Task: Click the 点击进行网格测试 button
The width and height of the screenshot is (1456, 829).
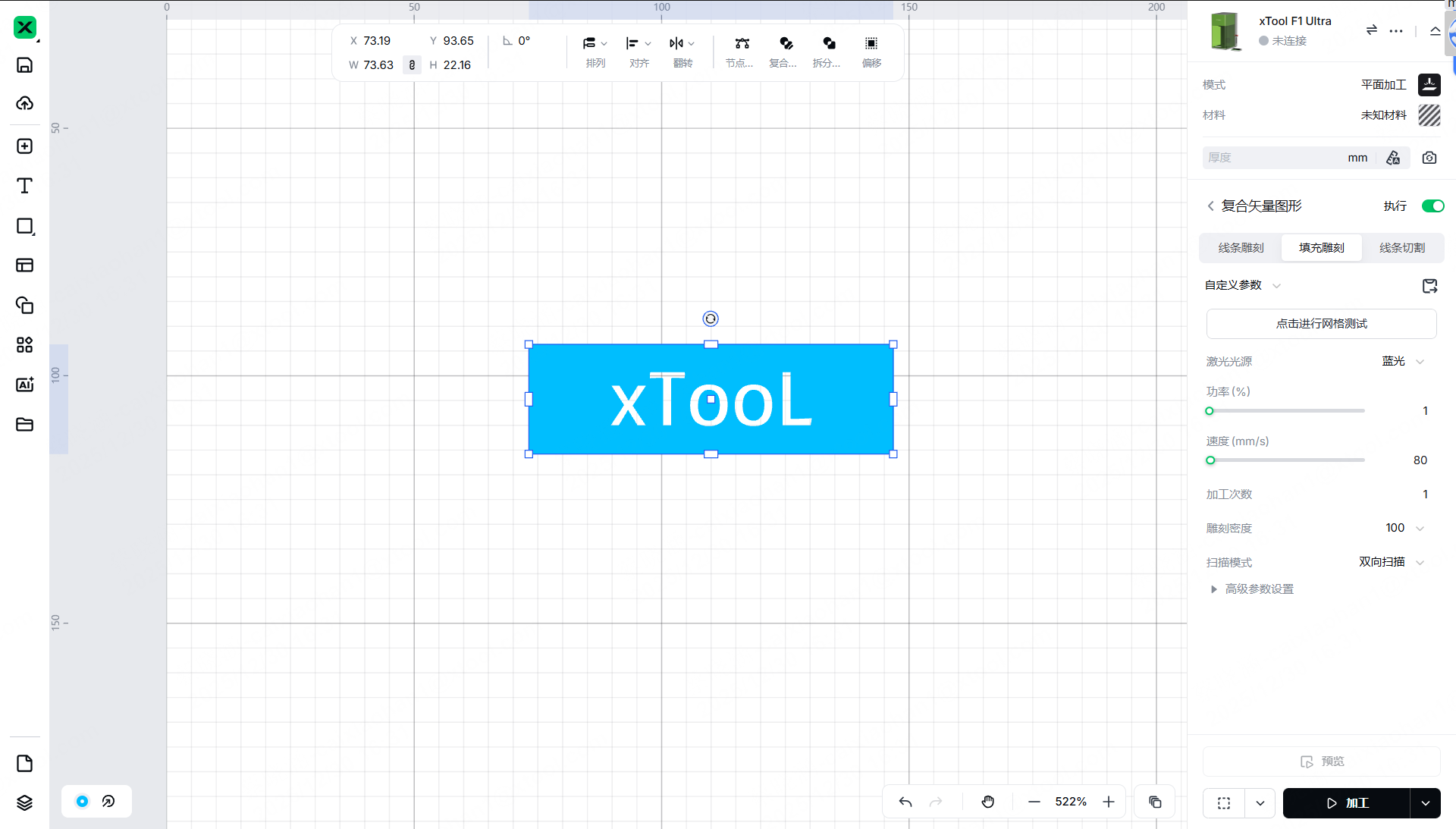Action: coord(1321,324)
